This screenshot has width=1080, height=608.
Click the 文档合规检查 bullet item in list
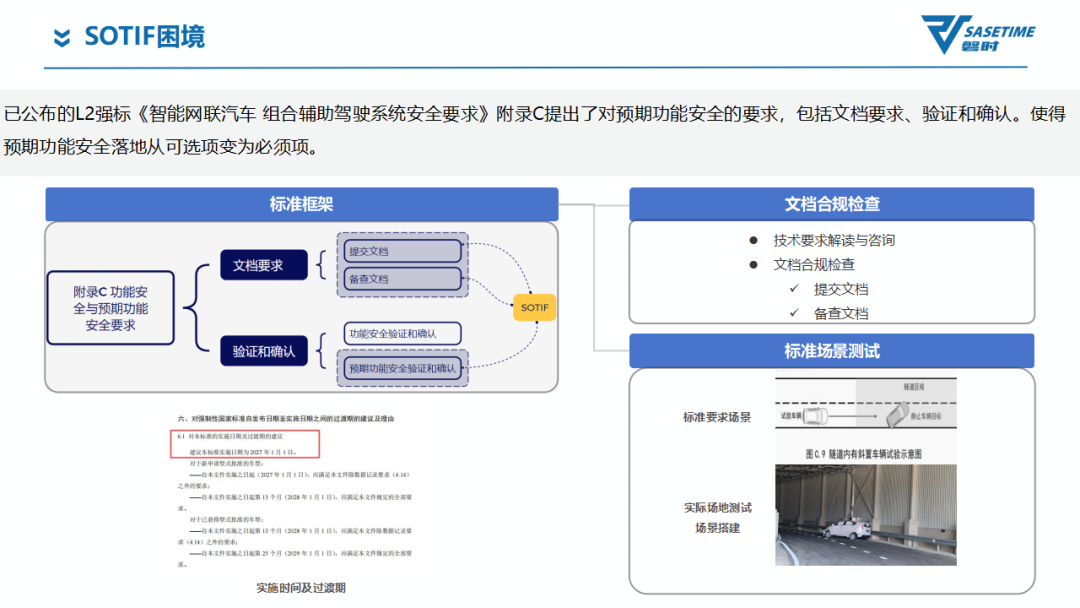click(813, 264)
